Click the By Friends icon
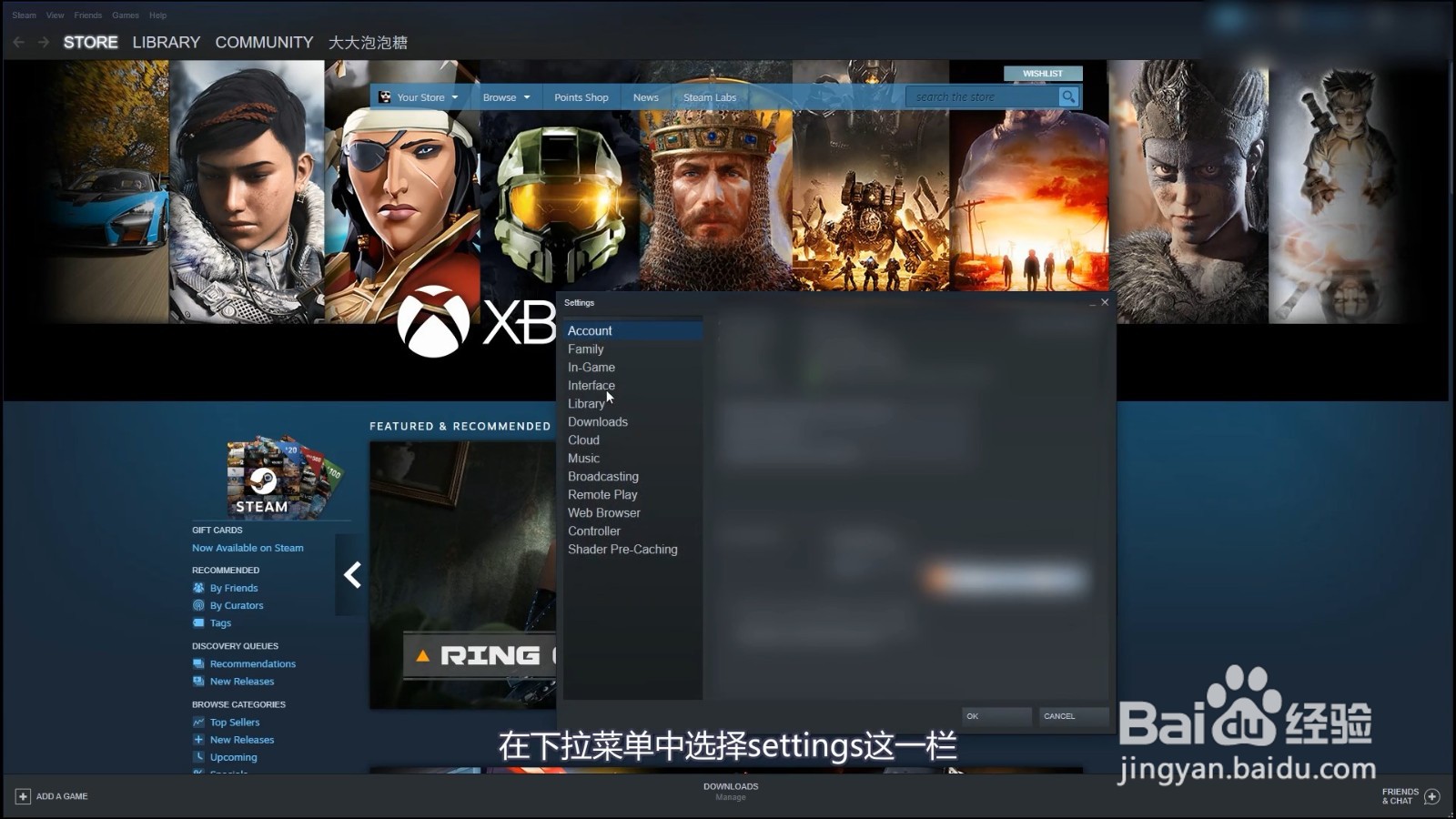Image resolution: width=1456 pixels, height=819 pixels. point(198,588)
